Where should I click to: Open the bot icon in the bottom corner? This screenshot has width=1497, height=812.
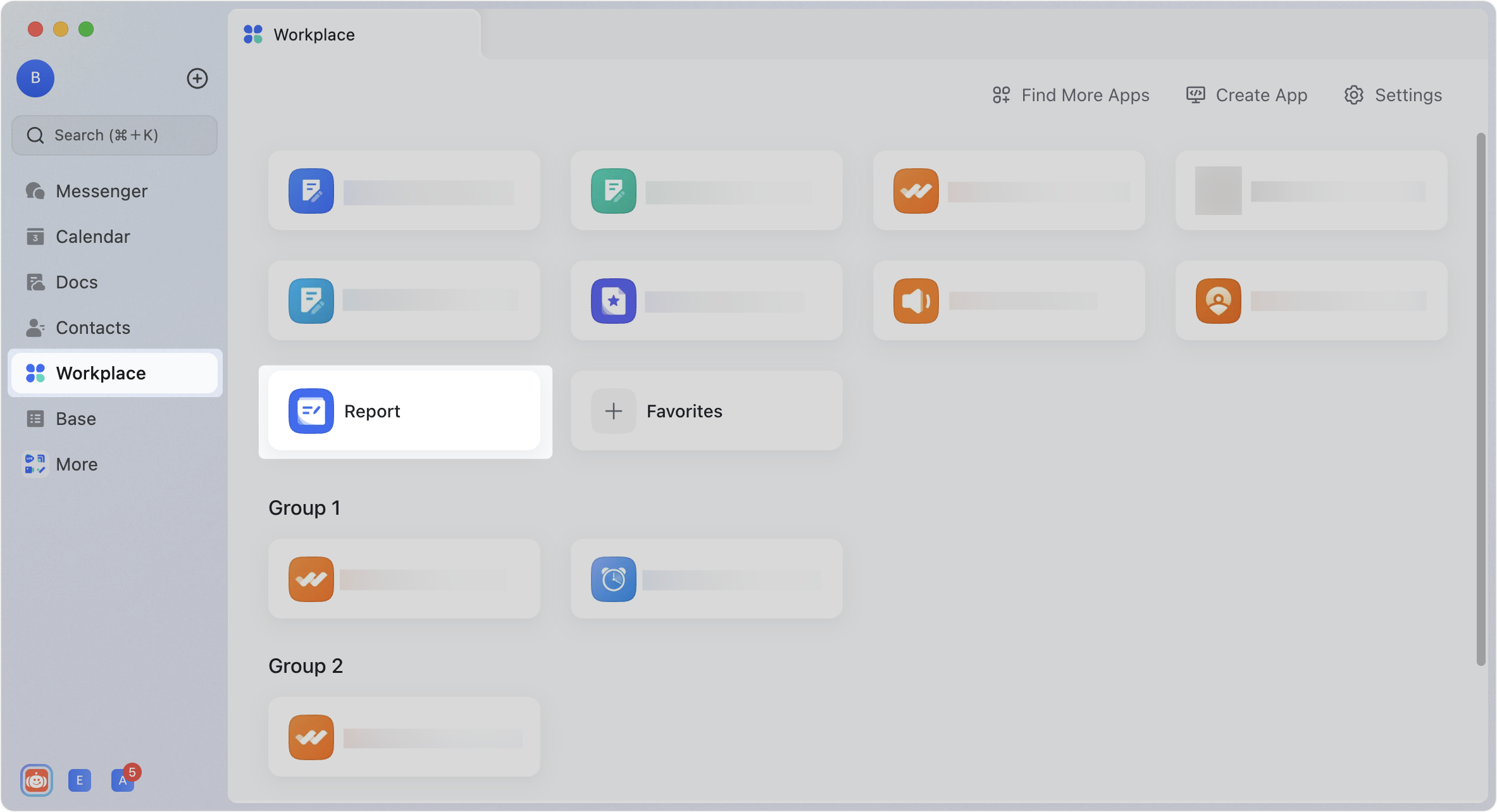(x=36, y=780)
